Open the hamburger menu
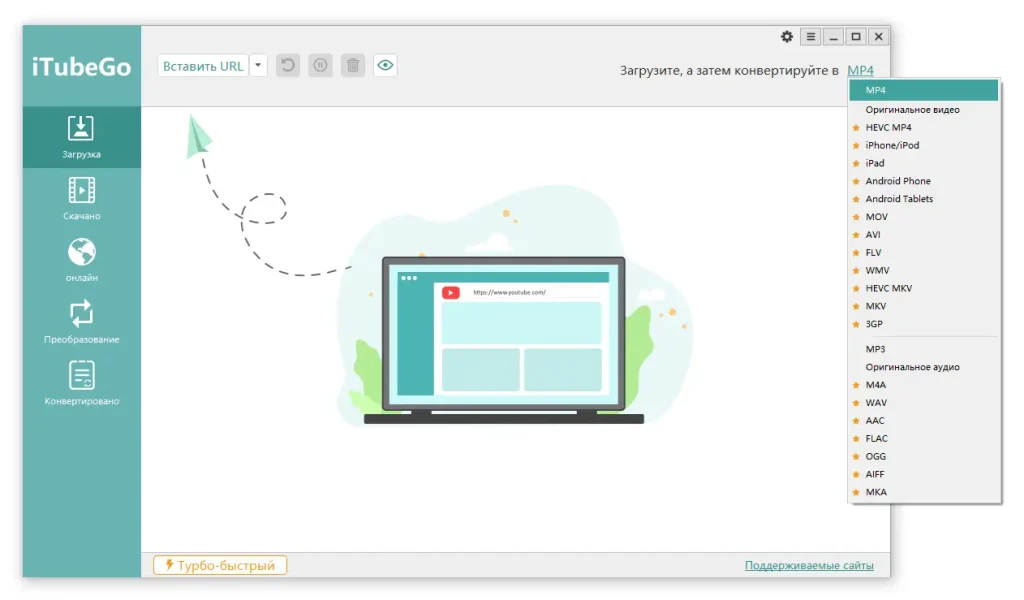1024x600 pixels. pyautogui.click(x=812, y=36)
